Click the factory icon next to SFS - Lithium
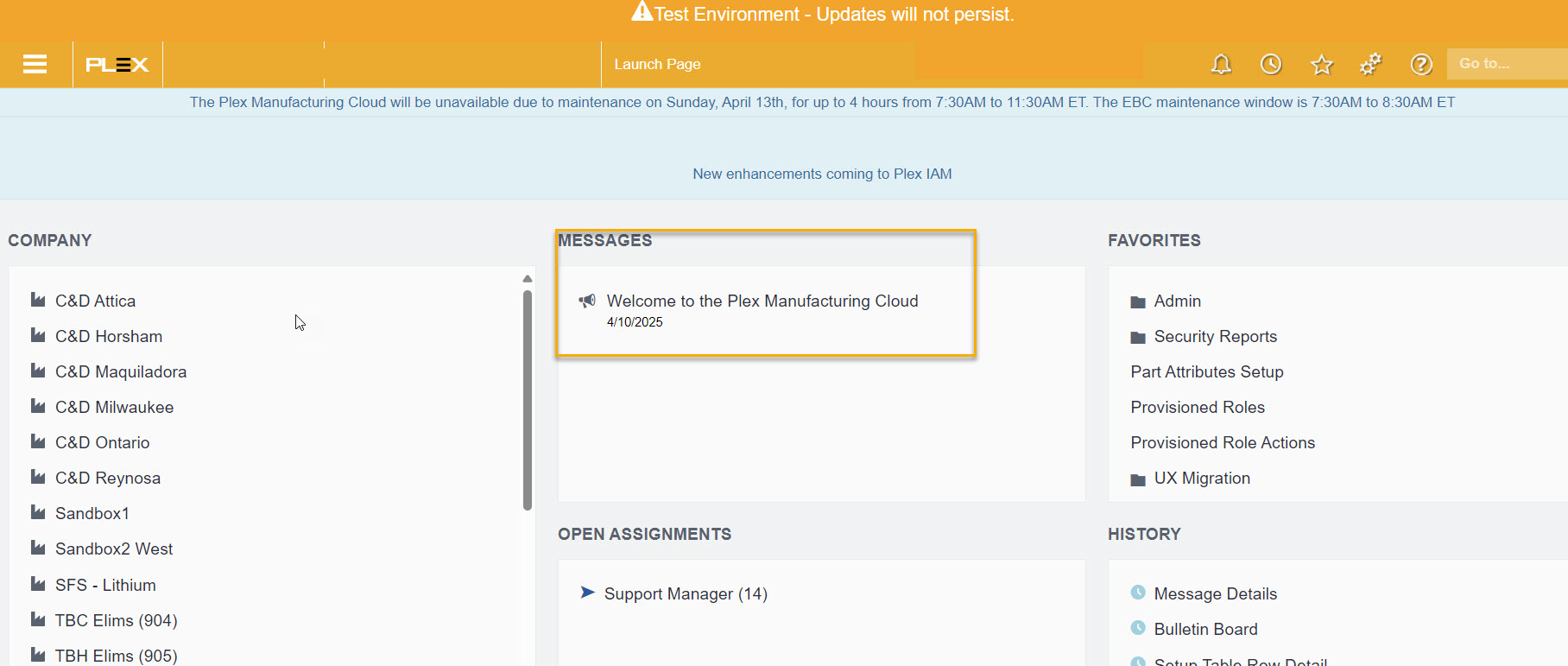The width and height of the screenshot is (1568, 666). tap(38, 584)
